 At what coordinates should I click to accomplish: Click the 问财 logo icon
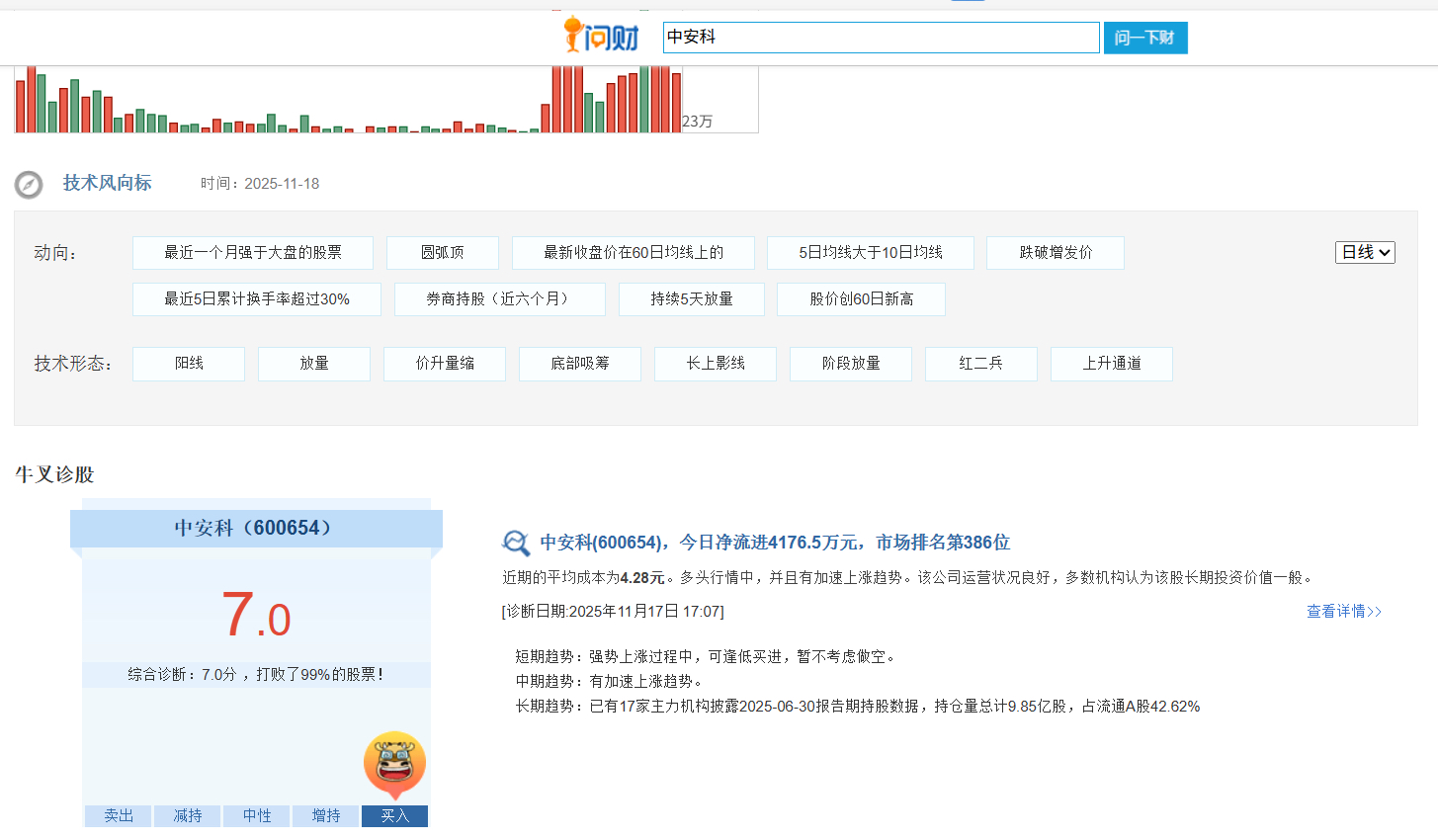[601, 36]
